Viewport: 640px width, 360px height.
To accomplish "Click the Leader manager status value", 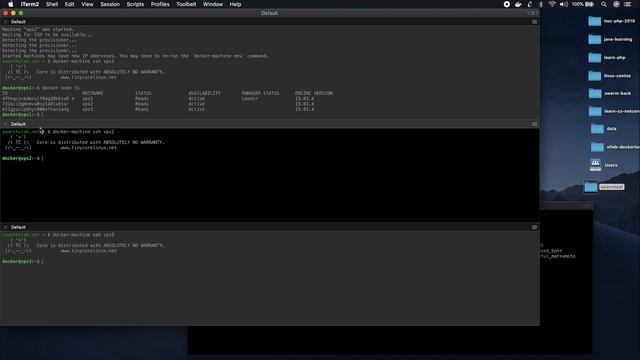I will coord(250,99).
